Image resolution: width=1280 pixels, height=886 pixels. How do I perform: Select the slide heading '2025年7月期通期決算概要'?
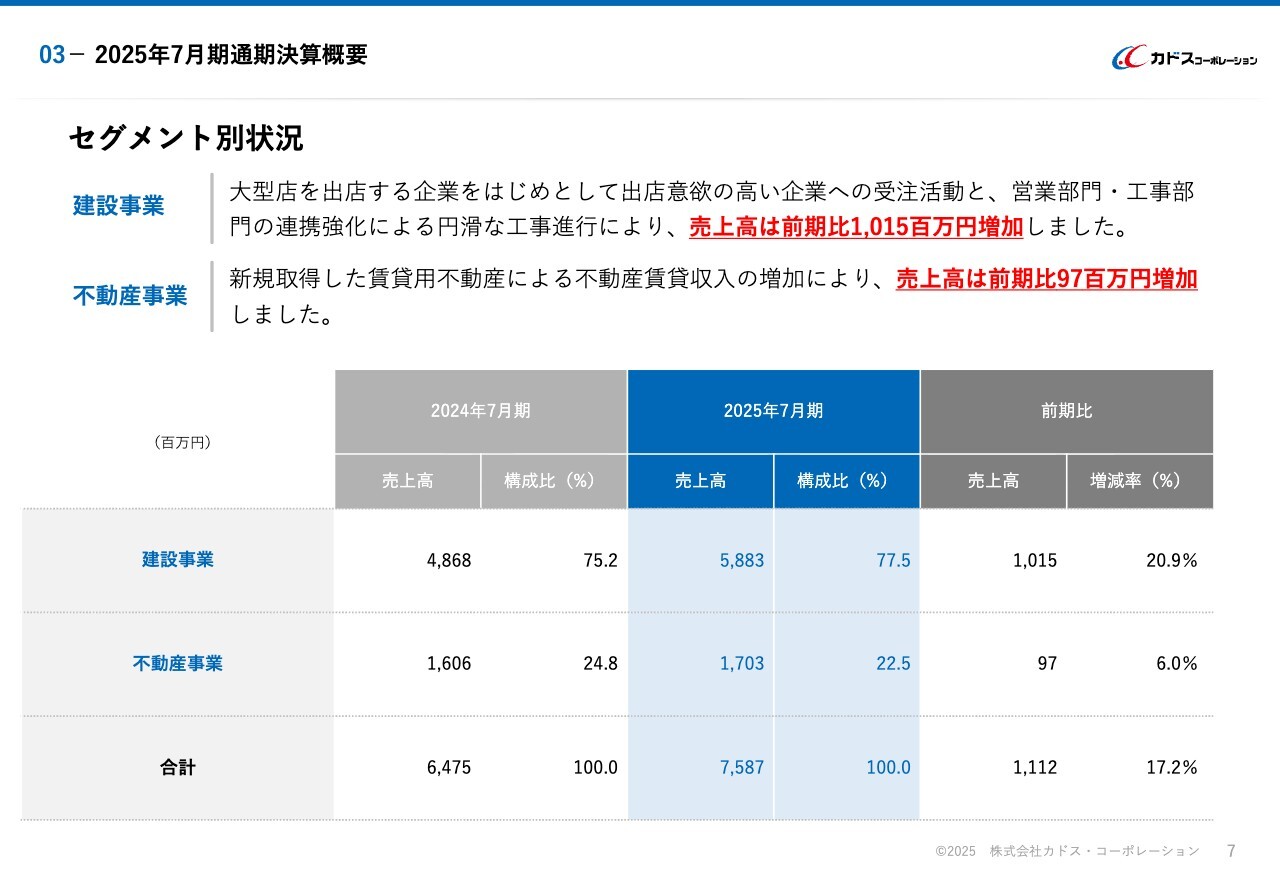(x=231, y=55)
